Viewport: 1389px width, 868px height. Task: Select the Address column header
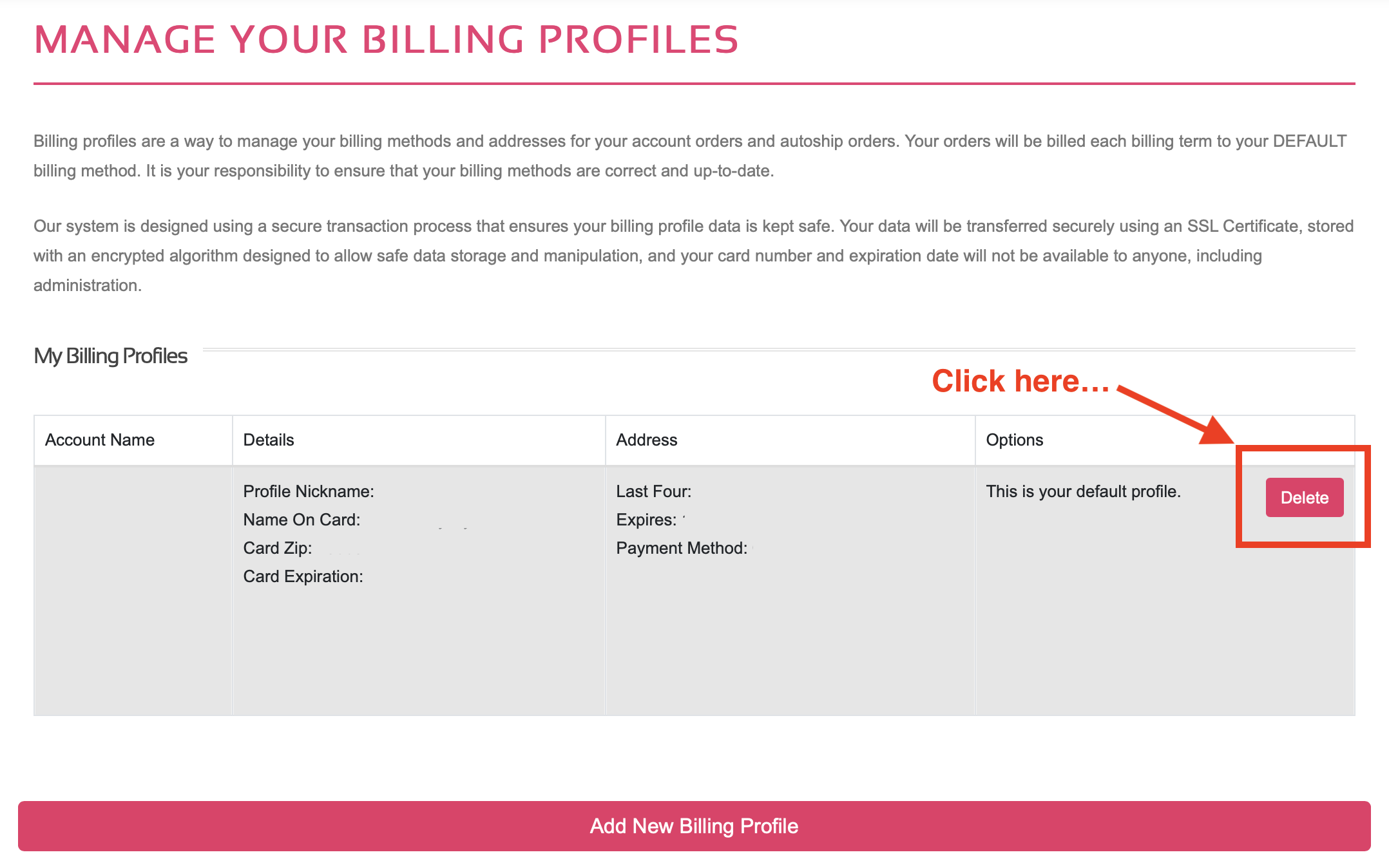point(647,440)
